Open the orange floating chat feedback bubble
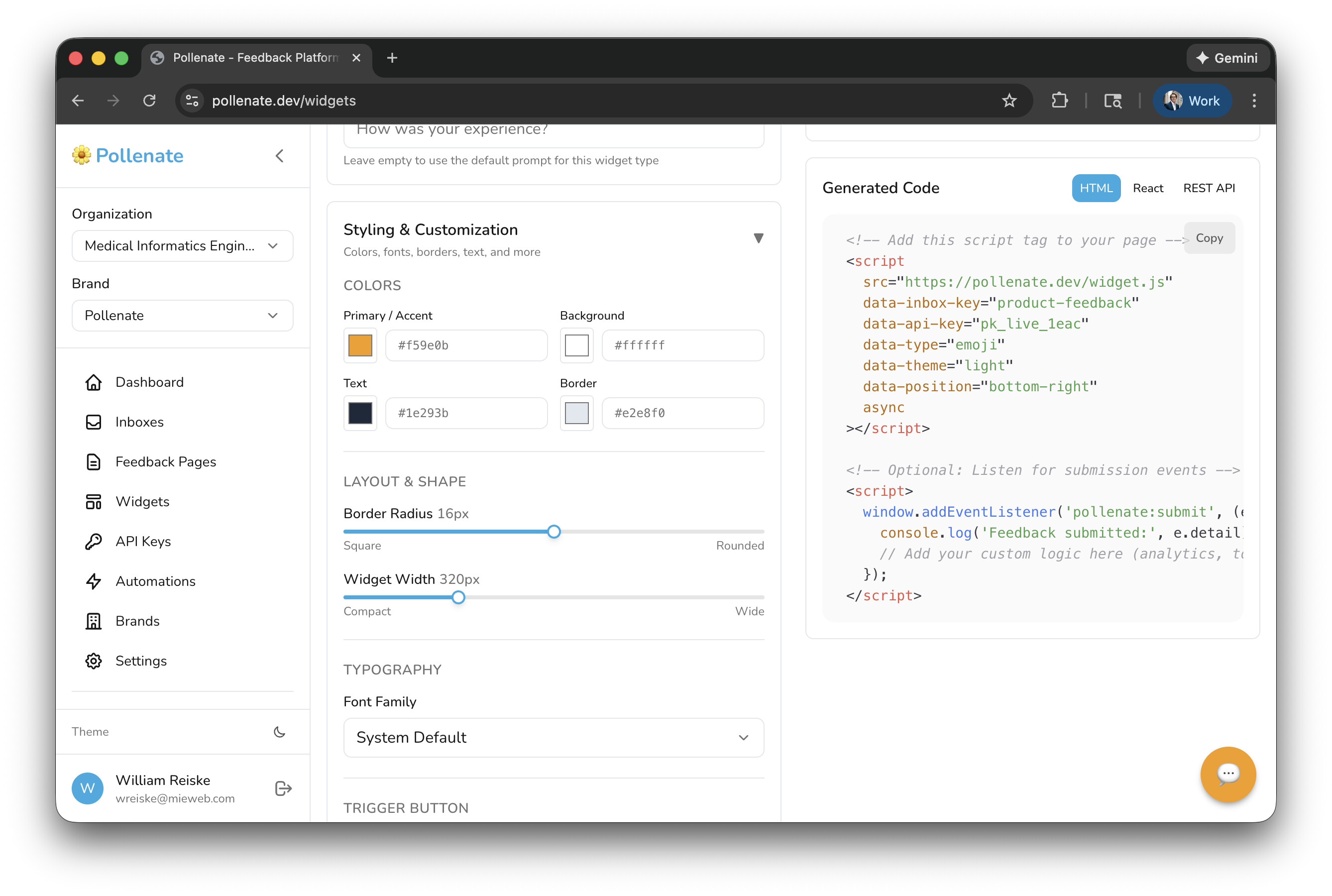The width and height of the screenshot is (1332, 896). pos(1227,774)
